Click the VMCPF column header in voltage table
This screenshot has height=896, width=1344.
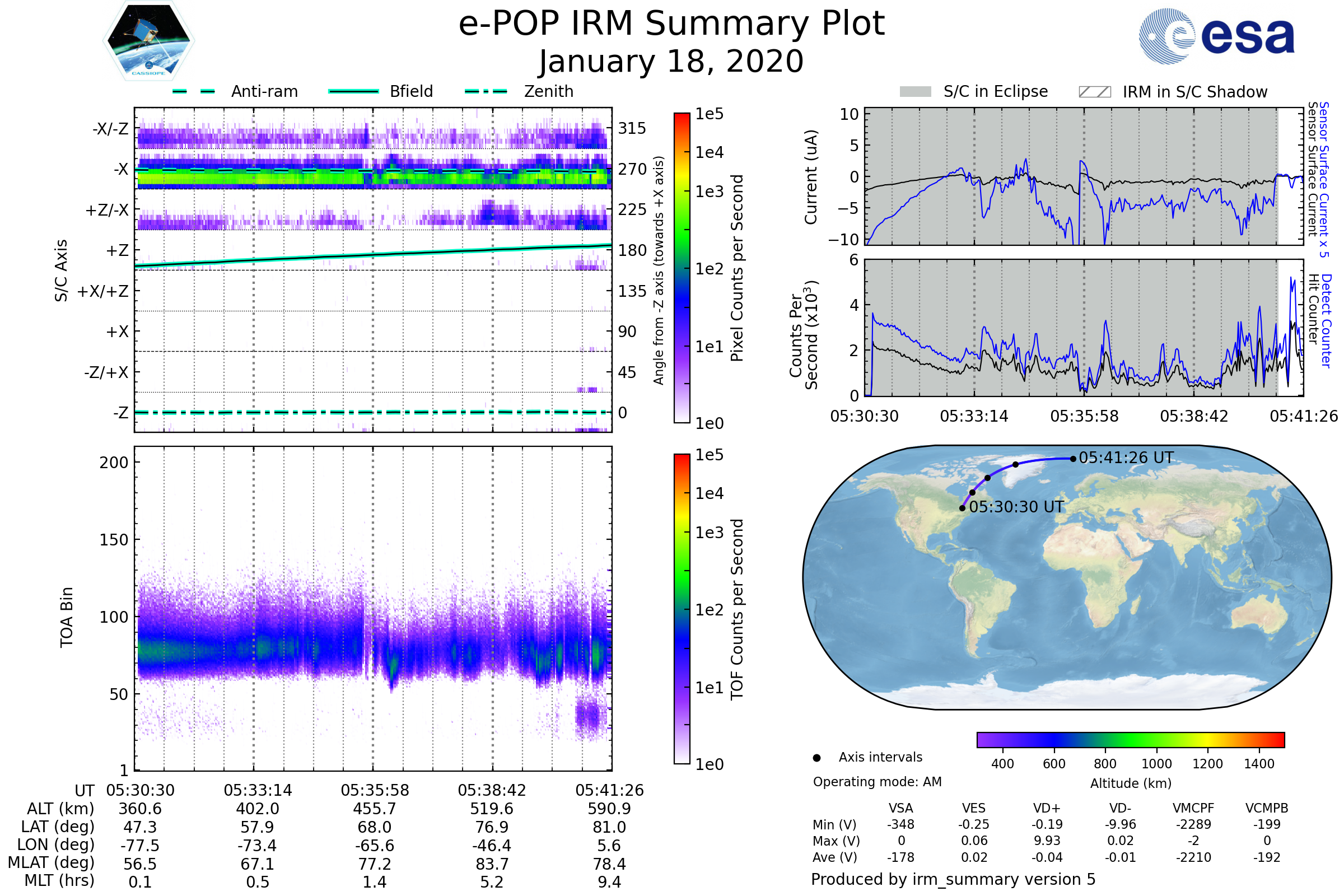tap(1193, 808)
